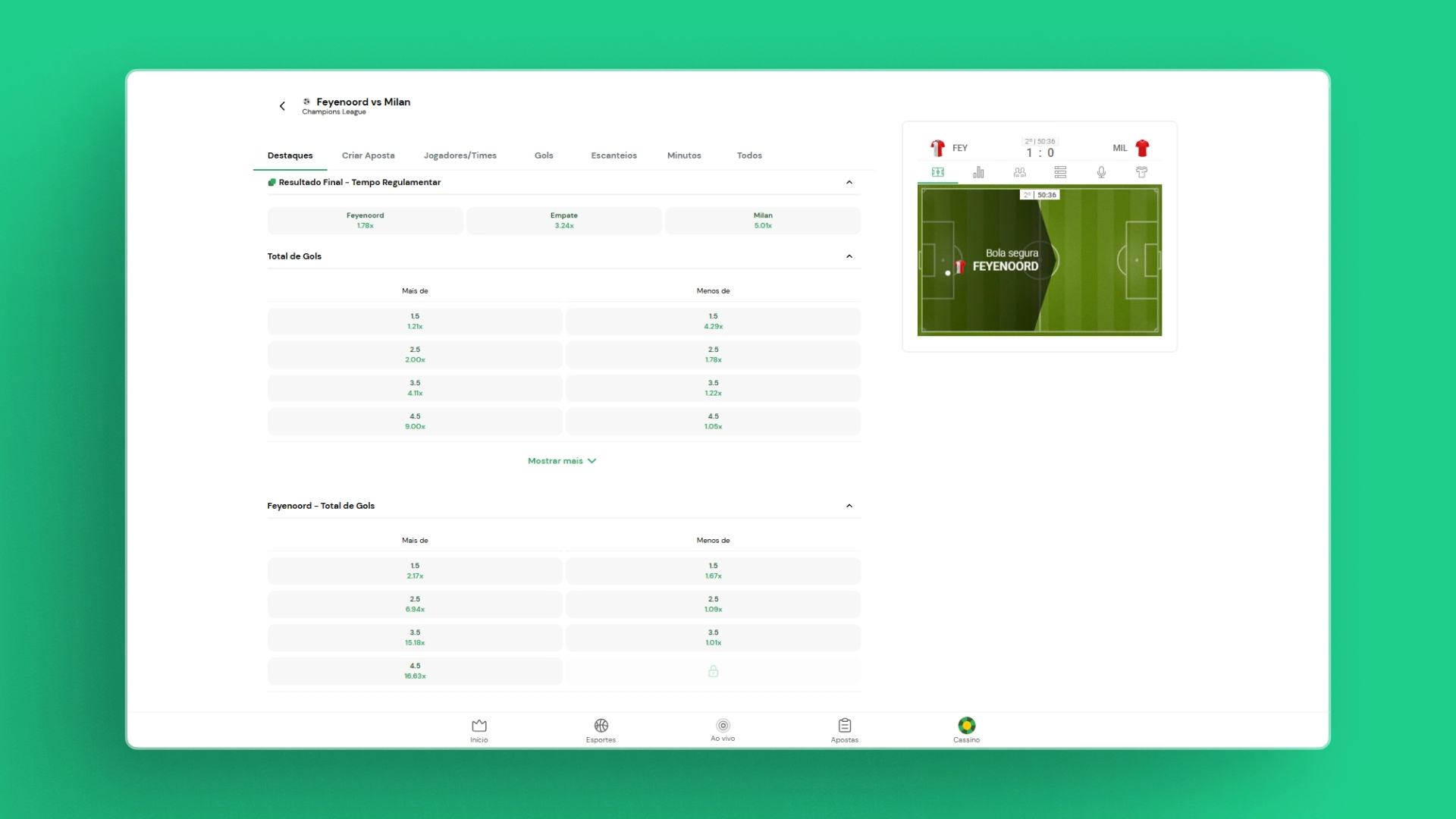Open the Todos tab
Image resolution: width=1456 pixels, height=819 pixels.
[749, 155]
